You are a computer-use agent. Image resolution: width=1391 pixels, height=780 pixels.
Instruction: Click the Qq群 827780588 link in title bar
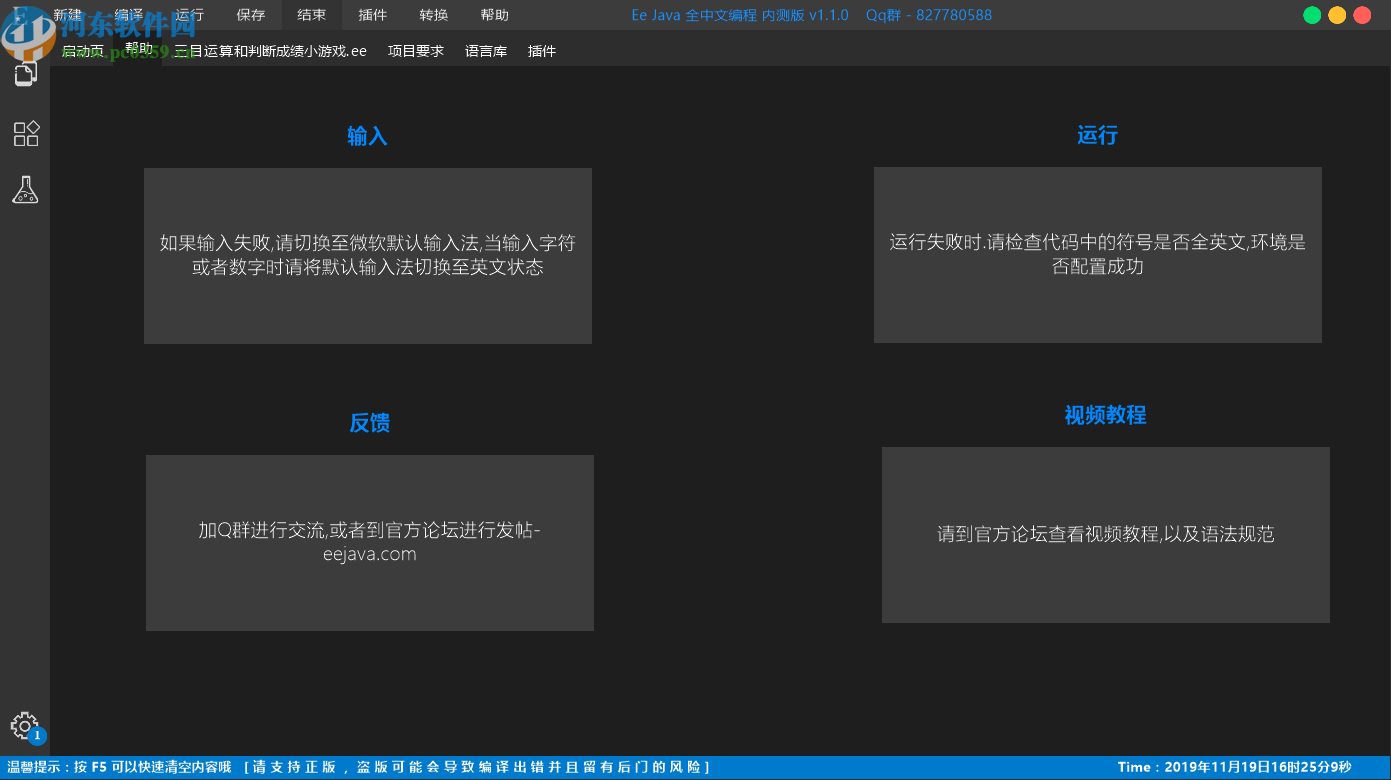click(929, 14)
